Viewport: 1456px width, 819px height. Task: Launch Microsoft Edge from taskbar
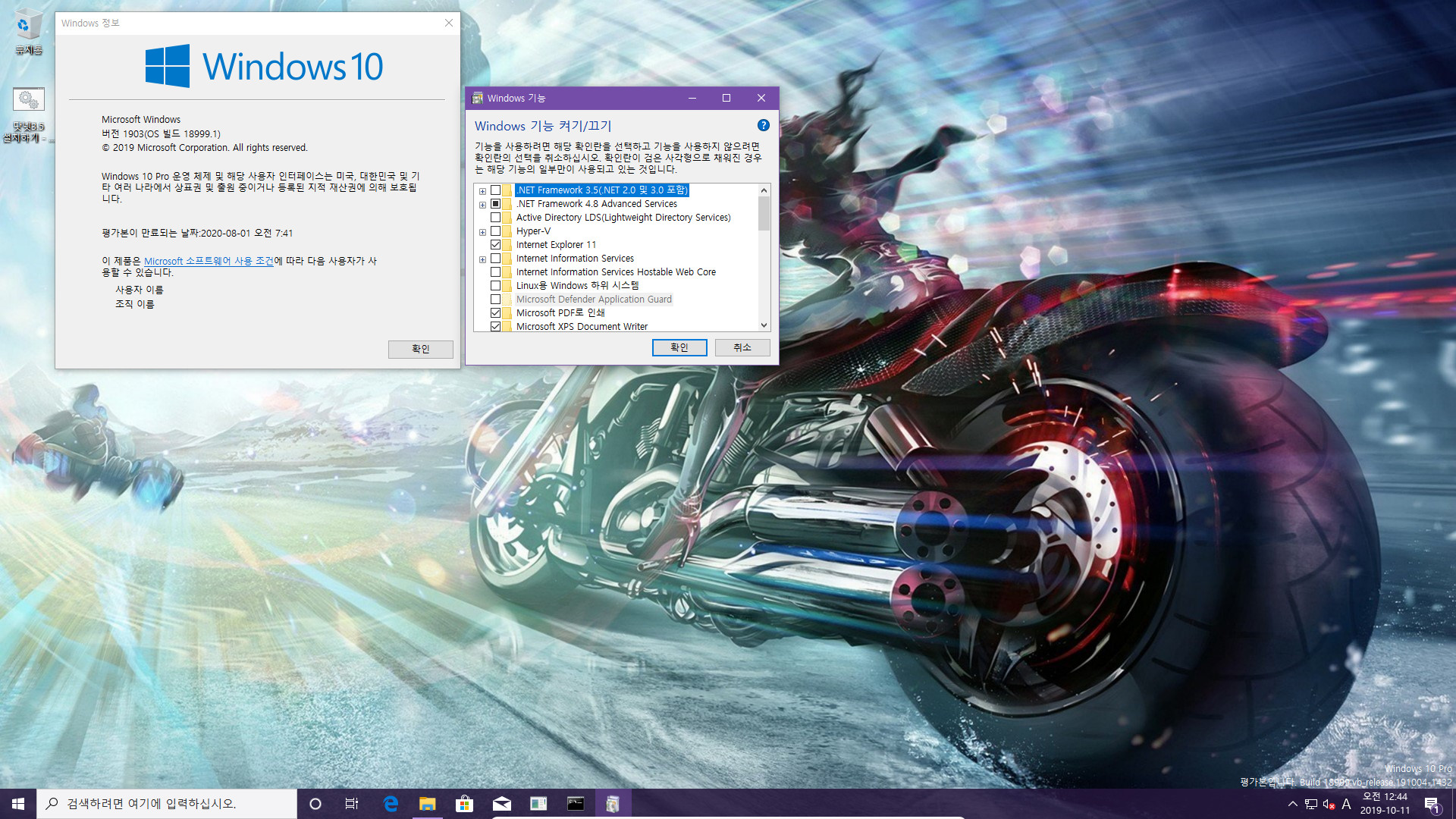(x=391, y=803)
